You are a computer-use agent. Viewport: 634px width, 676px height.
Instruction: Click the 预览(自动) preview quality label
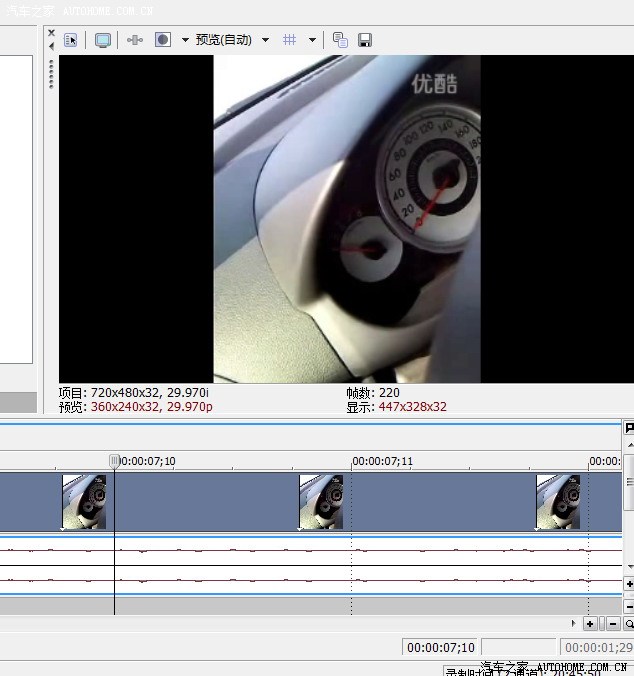pos(223,40)
